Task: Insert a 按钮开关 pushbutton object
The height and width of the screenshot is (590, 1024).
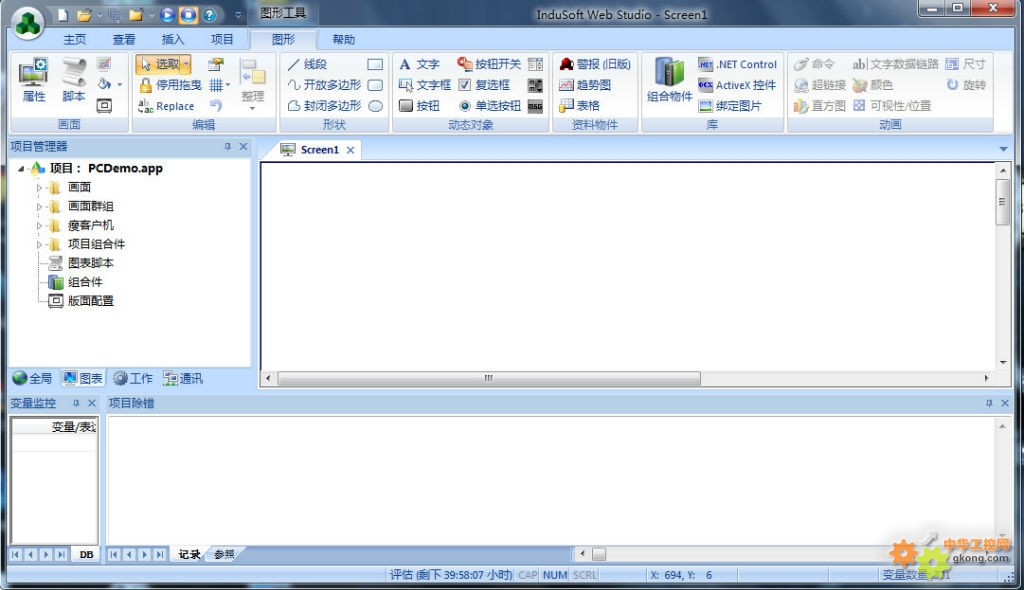Action: pyautogui.click(x=489, y=64)
